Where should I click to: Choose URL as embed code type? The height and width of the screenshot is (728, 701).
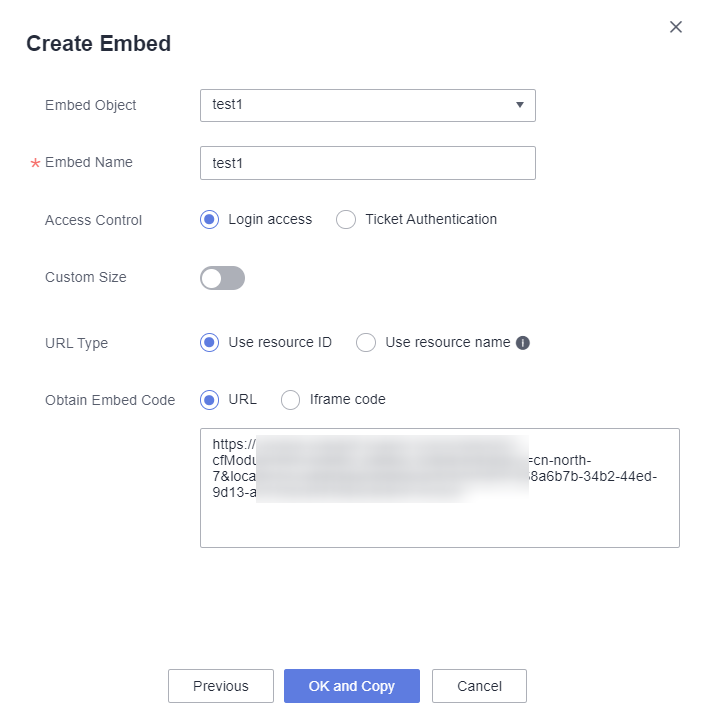pyautogui.click(x=209, y=400)
